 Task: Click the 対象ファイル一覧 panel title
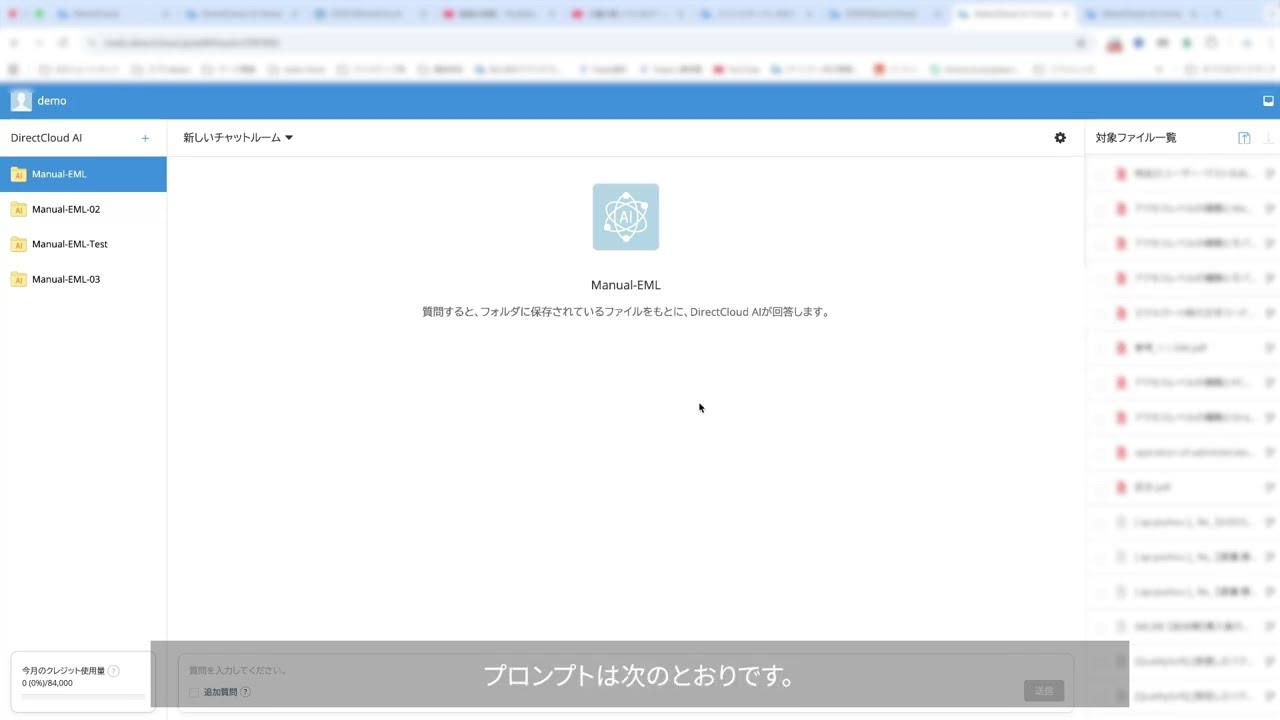click(x=1136, y=138)
